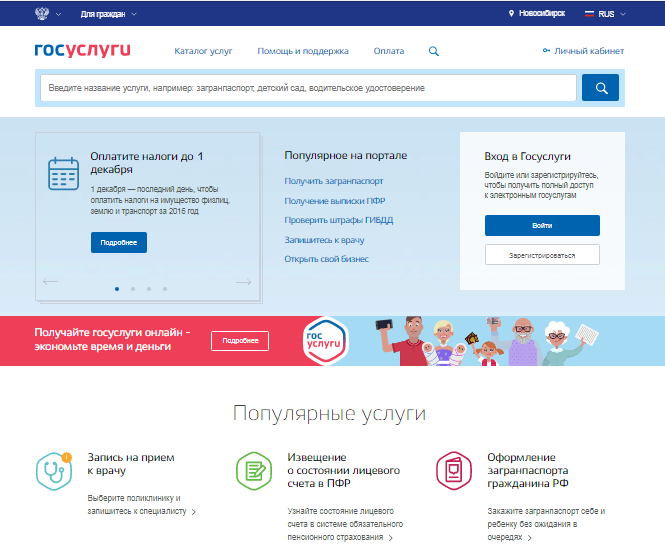
Task: Click the red passport hexagon icon
Action: pos(454,471)
